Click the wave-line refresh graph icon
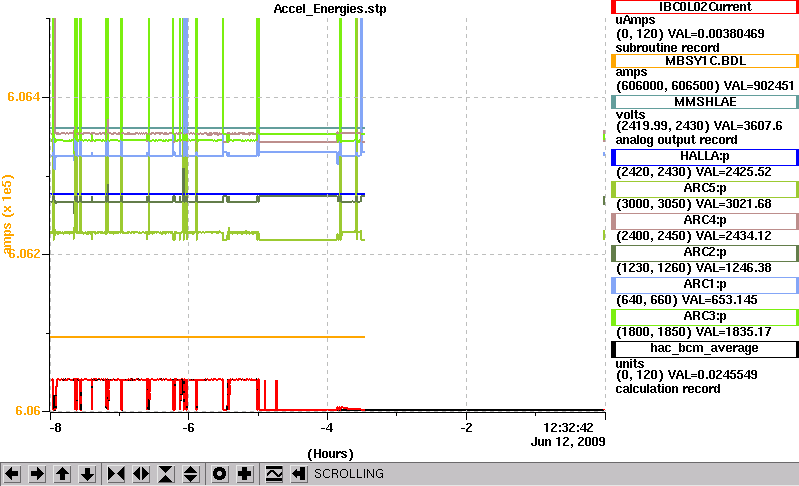 [274, 474]
